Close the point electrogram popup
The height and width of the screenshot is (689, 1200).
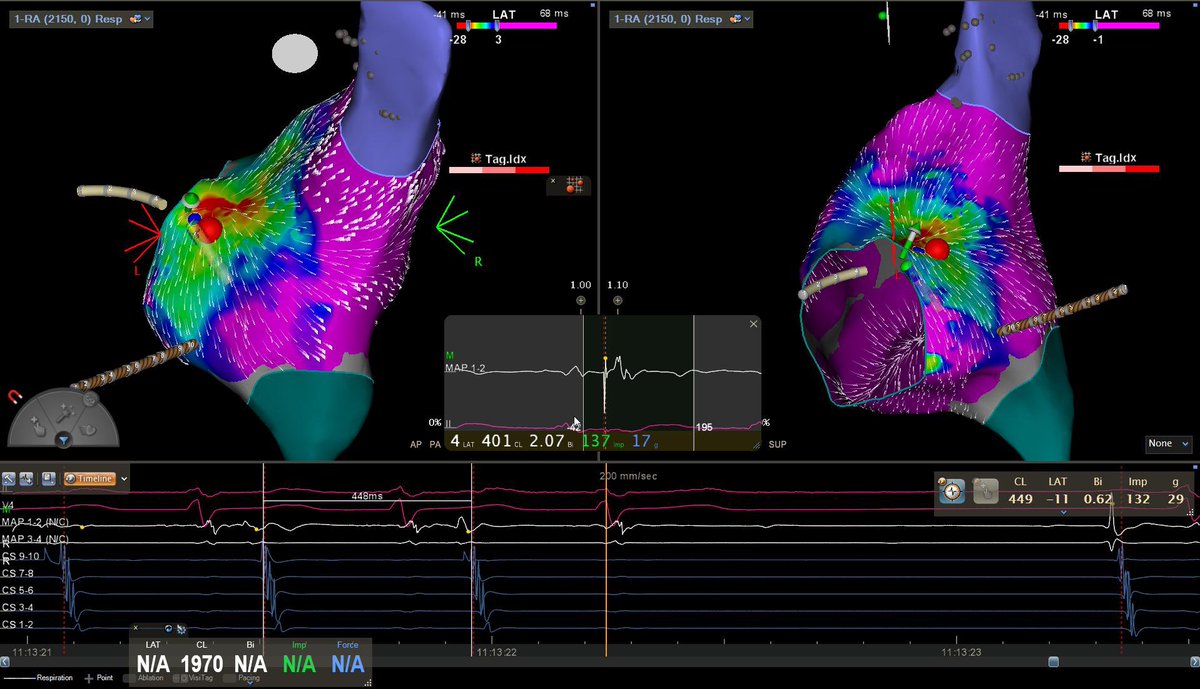click(754, 324)
